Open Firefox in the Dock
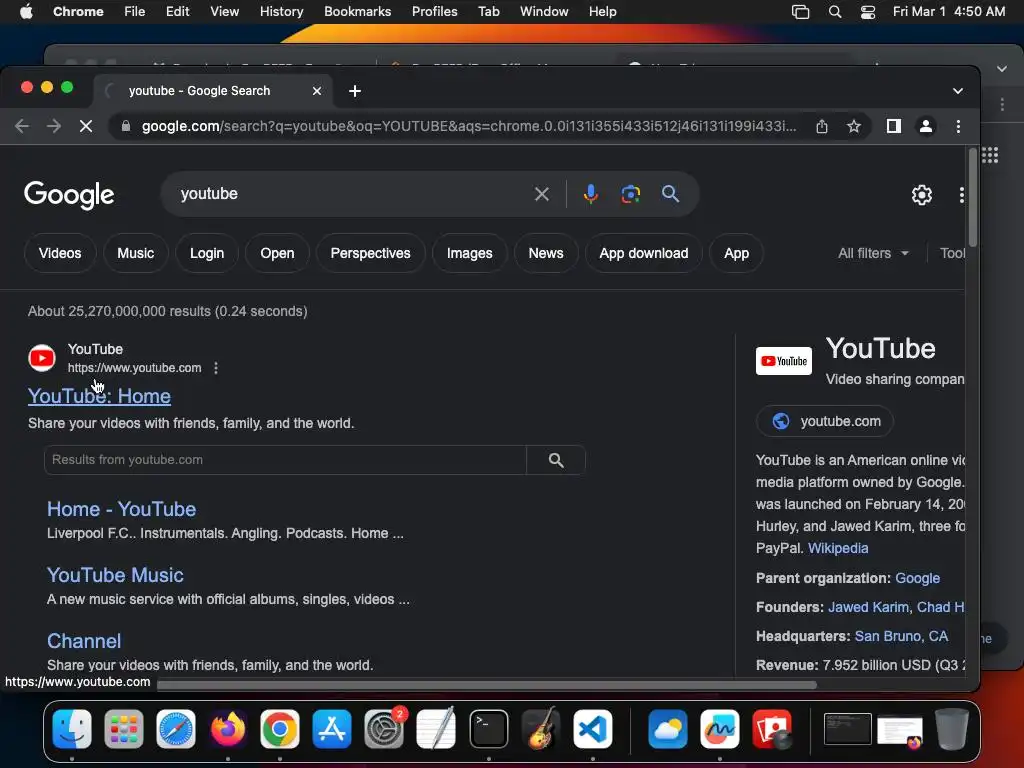This screenshot has height=768, width=1024. pyautogui.click(x=228, y=729)
